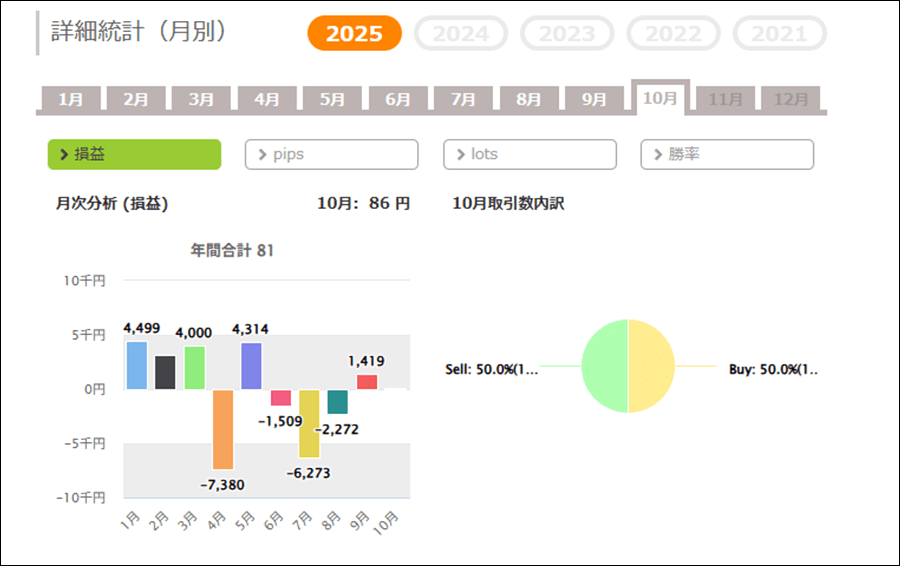Click the blue January bar showing 4,499
The height and width of the screenshot is (566, 900).
click(x=136, y=365)
